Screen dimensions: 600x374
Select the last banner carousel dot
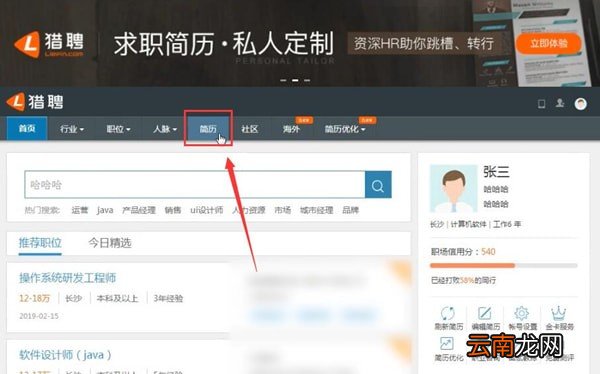(x=307, y=80)
